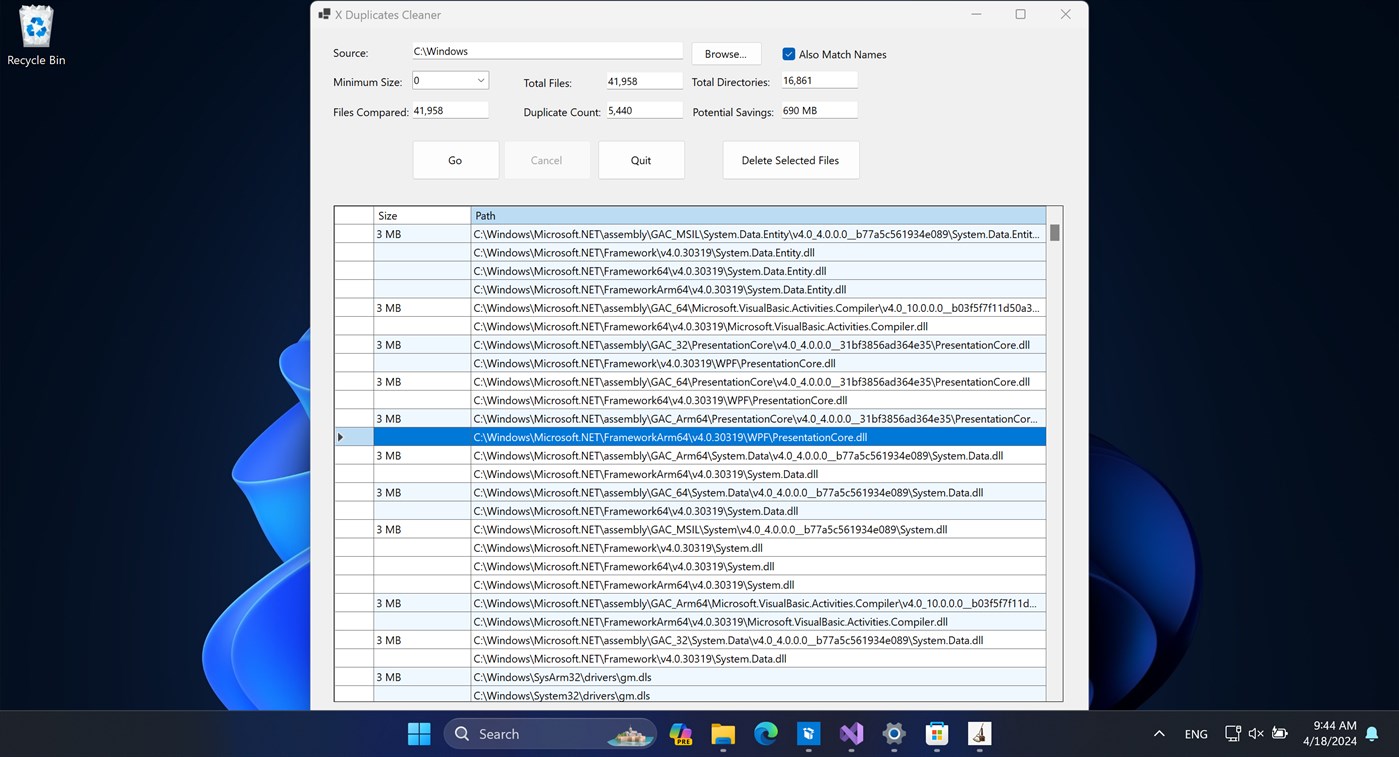Viewport: 1399px width, 757px height.
Task: Open Visual Studio from the taskbar
Action: tap(851, 733)
